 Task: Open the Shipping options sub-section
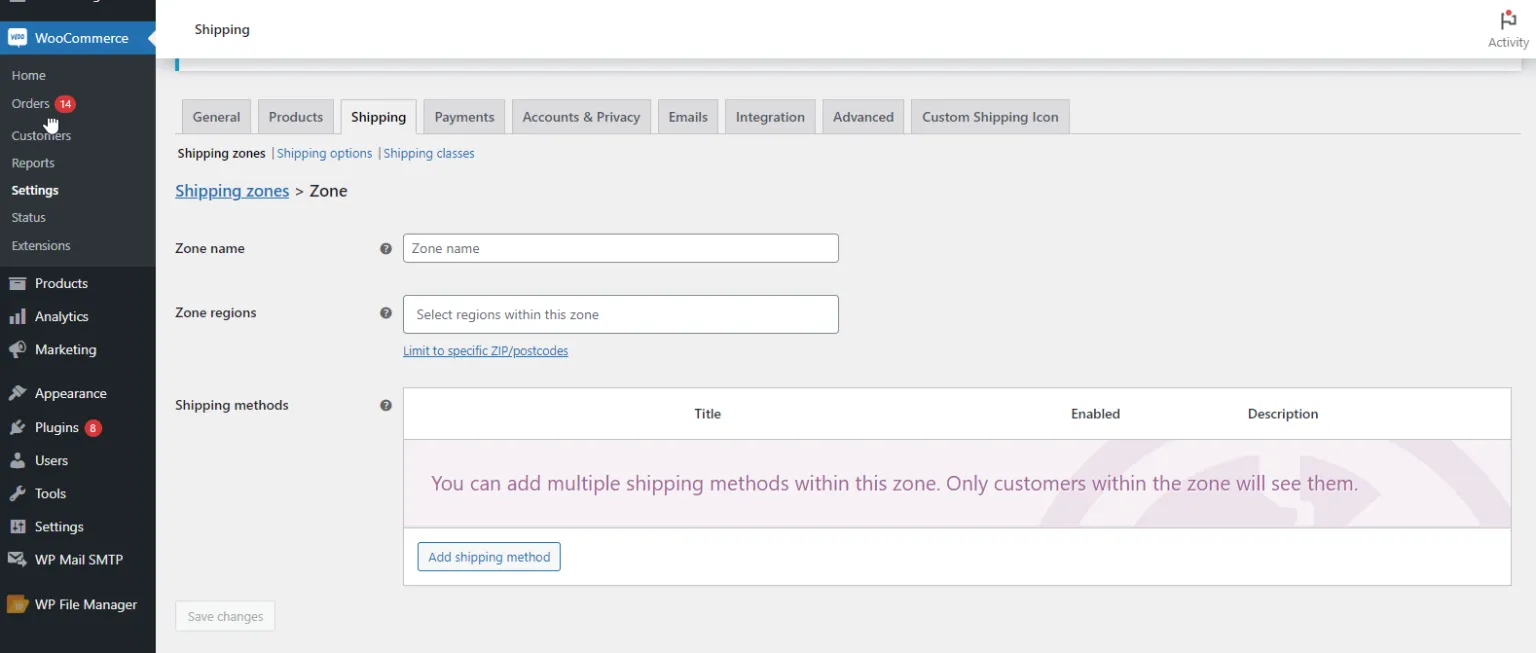tap(324, 153)
